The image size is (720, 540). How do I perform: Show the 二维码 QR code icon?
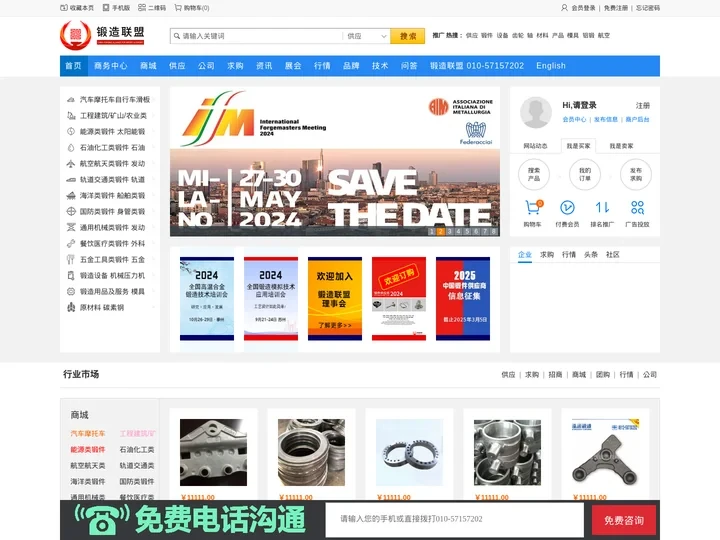pyautogui.click(x=142, y=8)
